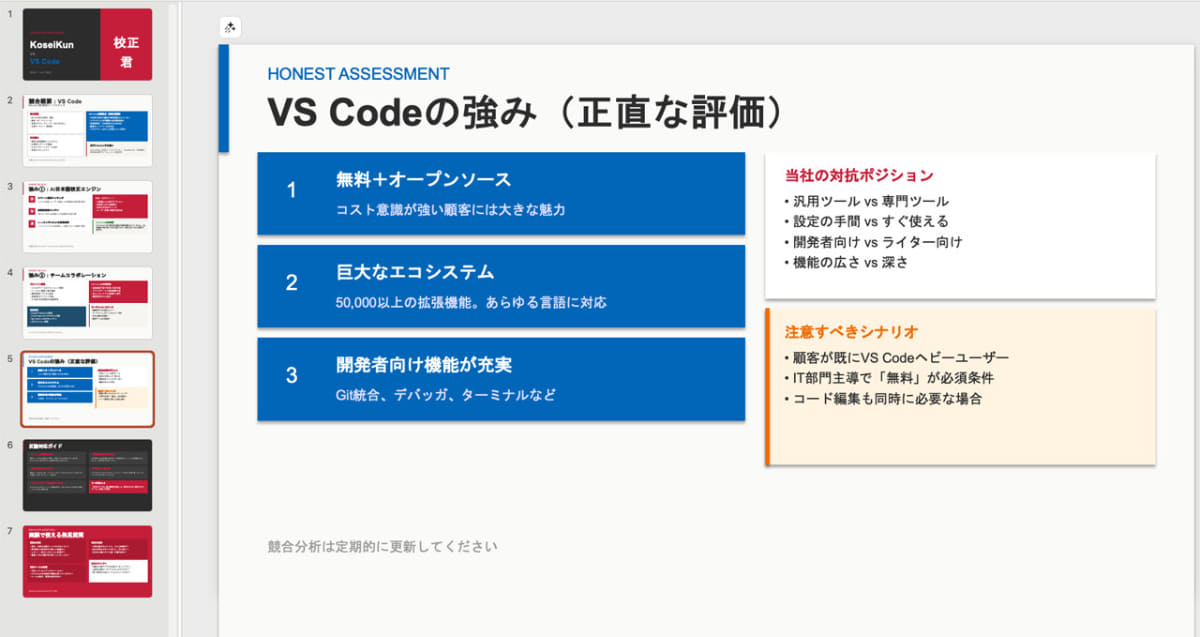Click the sparkle AI assist icon above slide
Screen dimensions: 1200x637
[230, 28]
